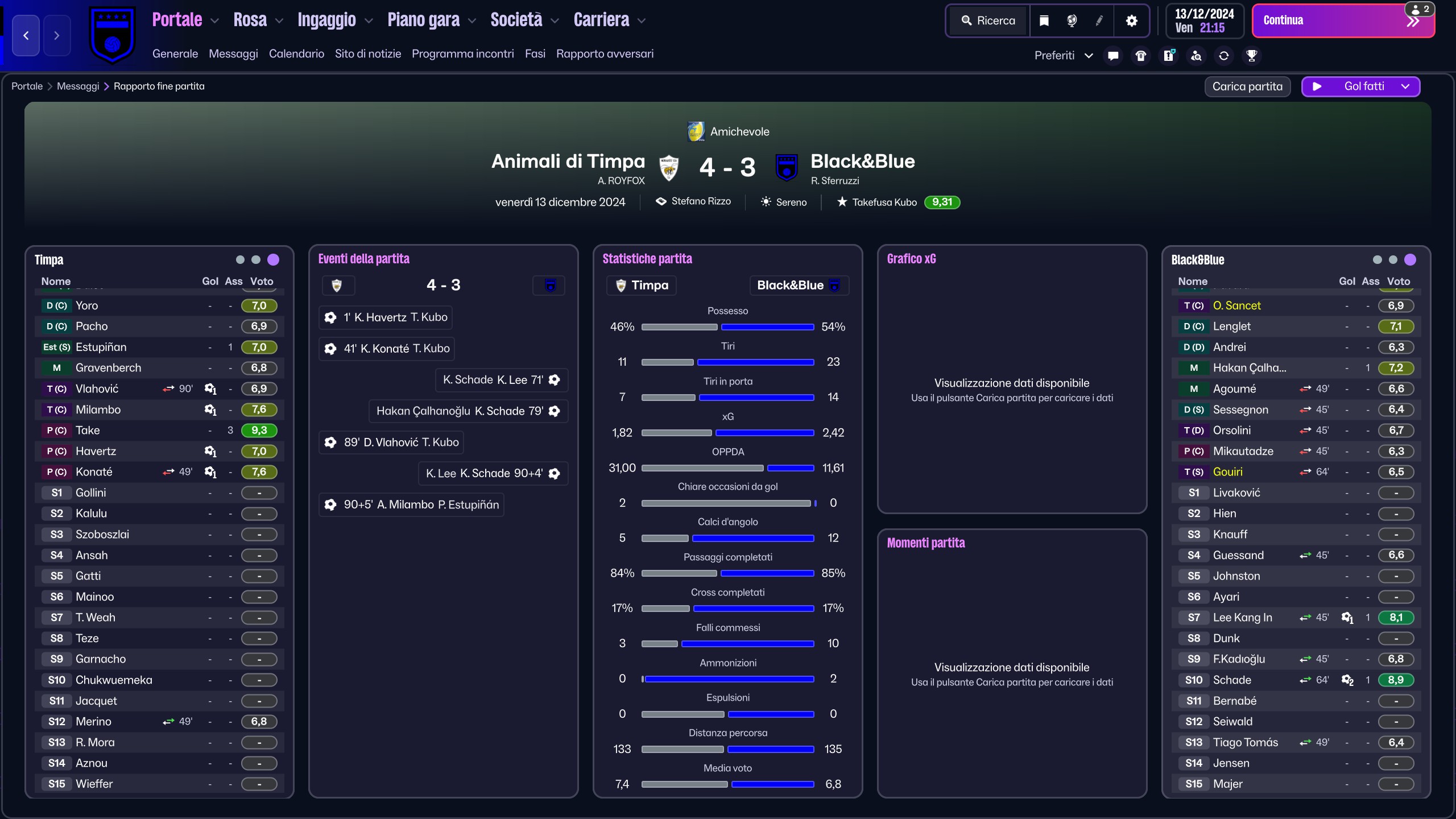Expand the Piano gara menu chevron
Viewport: 1456px width, 819px height.
click(472, 21)
